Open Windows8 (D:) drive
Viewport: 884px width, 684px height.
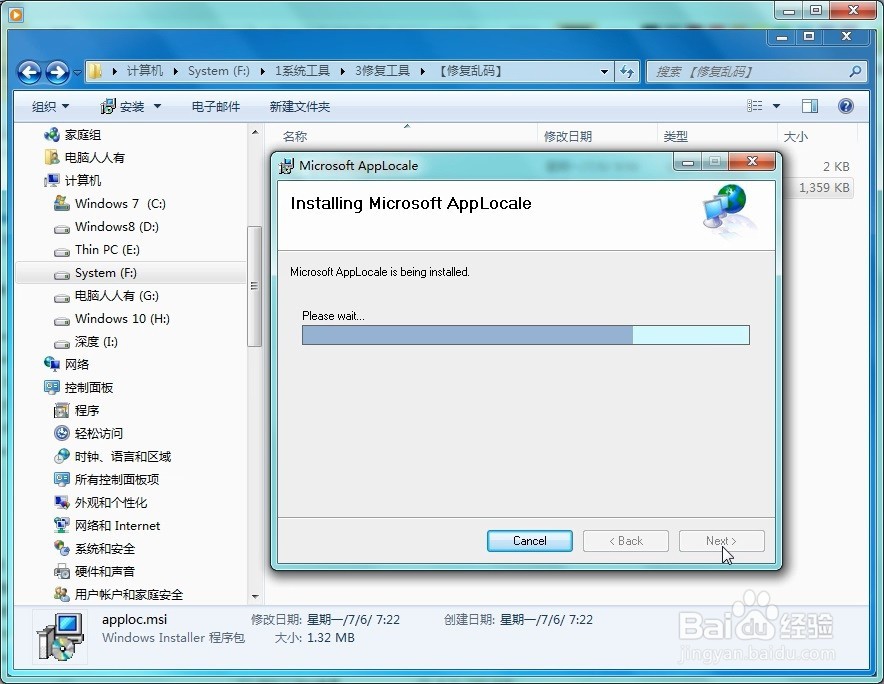pyautogui.click(x=107, y=227)
